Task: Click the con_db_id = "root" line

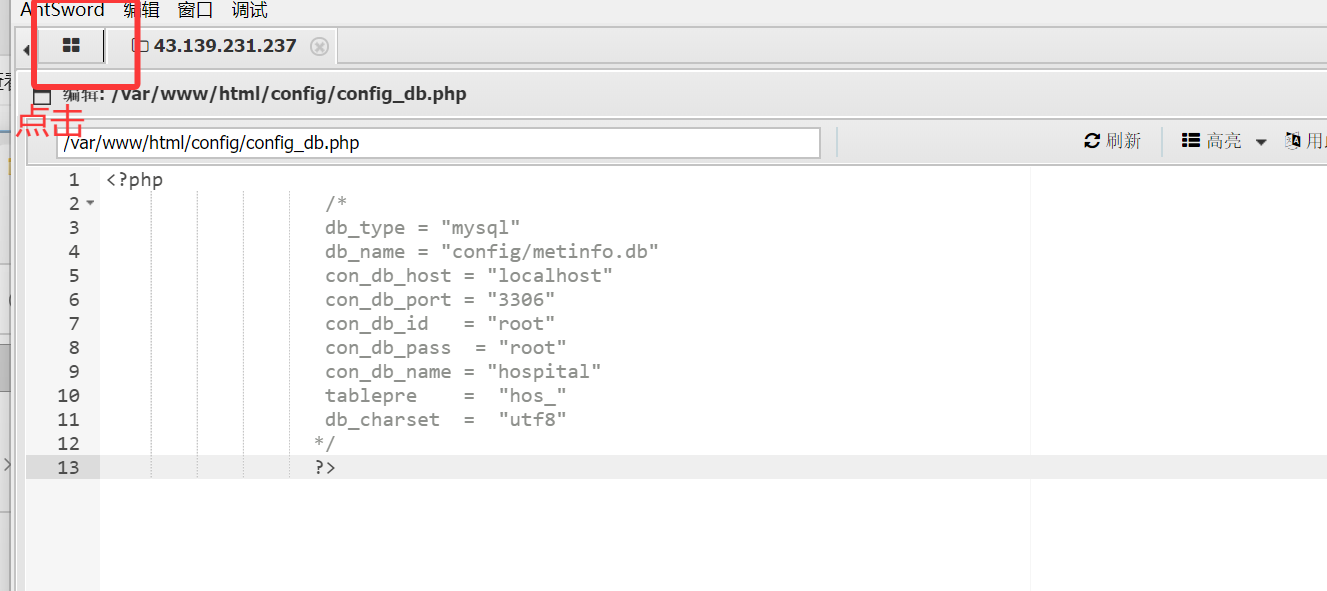Action: coord(440,323)
